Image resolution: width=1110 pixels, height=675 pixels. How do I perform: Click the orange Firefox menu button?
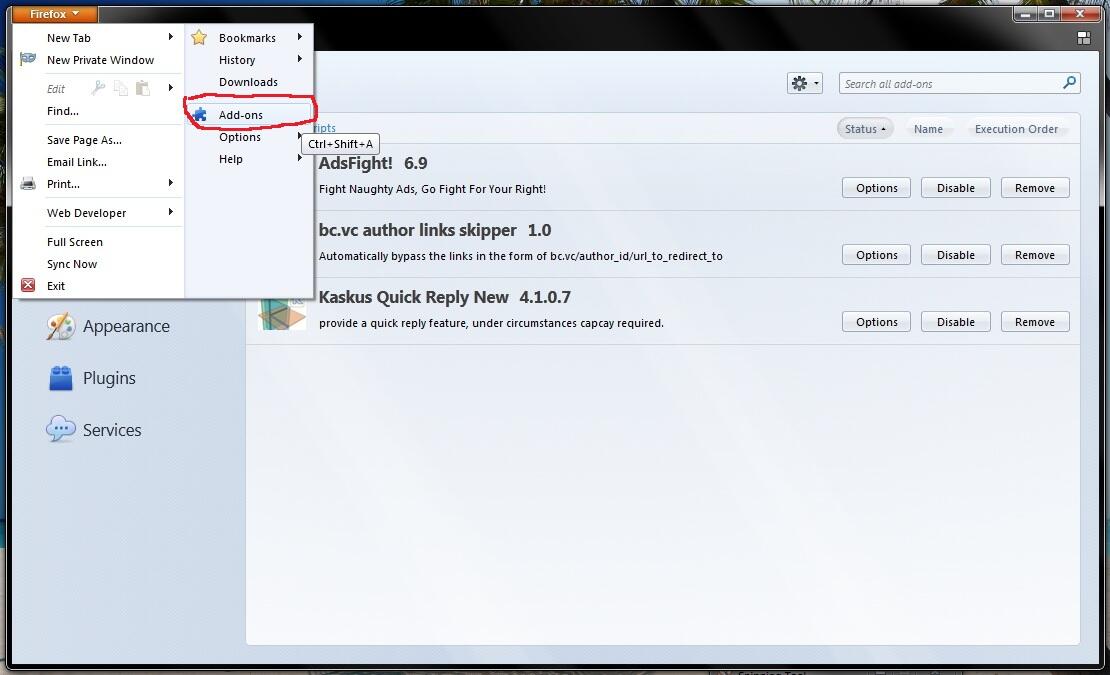tap(55, 13)
